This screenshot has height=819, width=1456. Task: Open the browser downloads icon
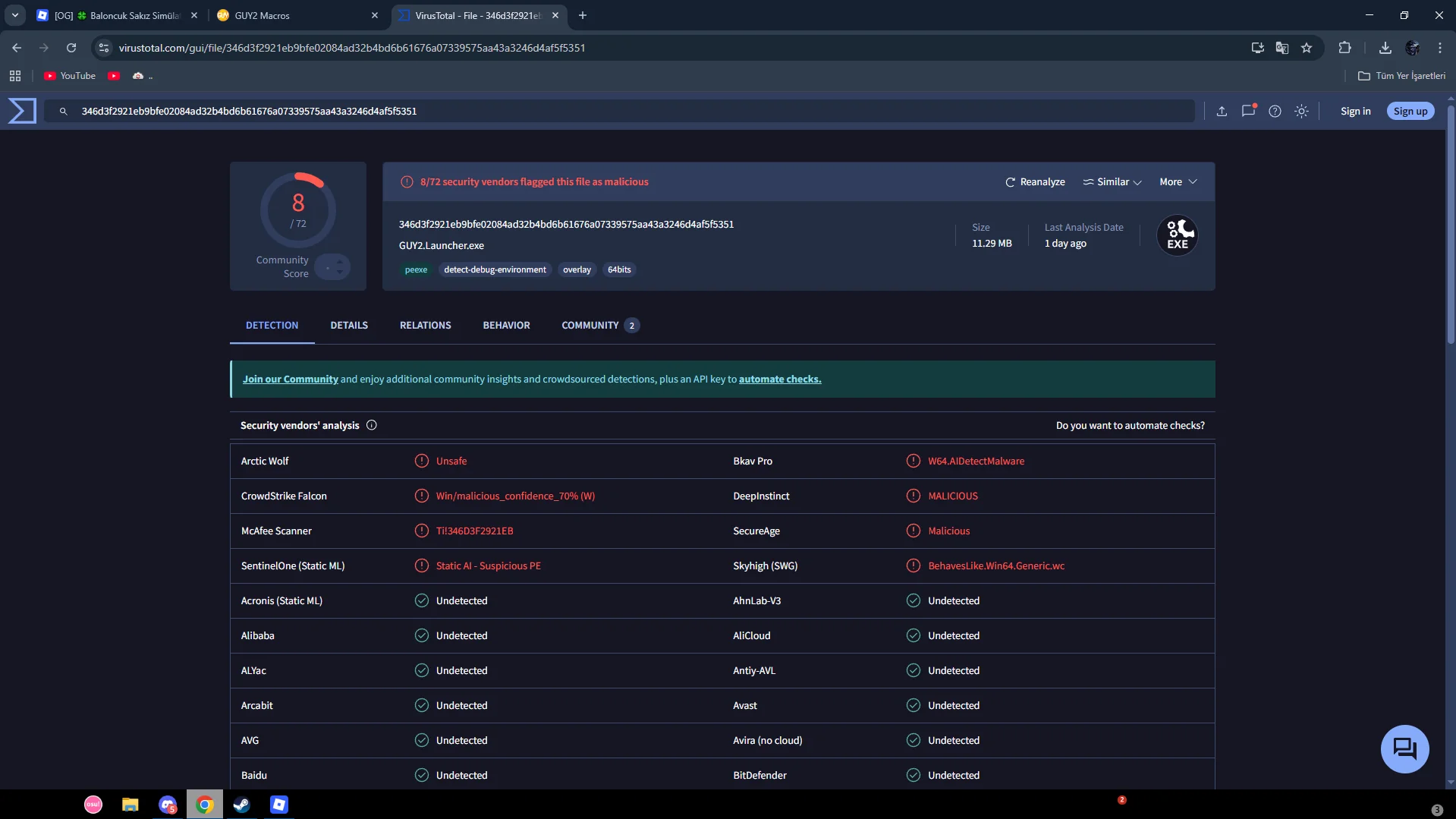pos(1385,48)
